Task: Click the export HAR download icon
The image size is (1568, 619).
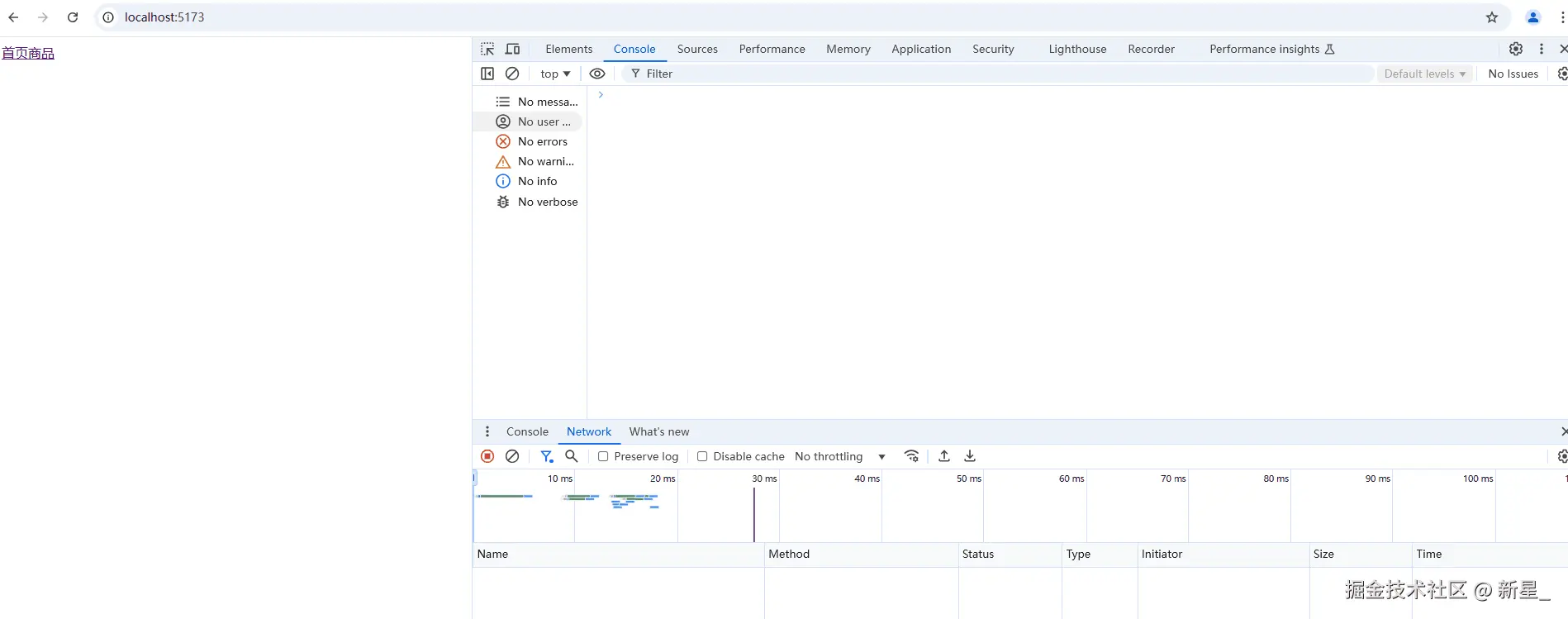Action: pyautogui.click(x=970, y=456)
